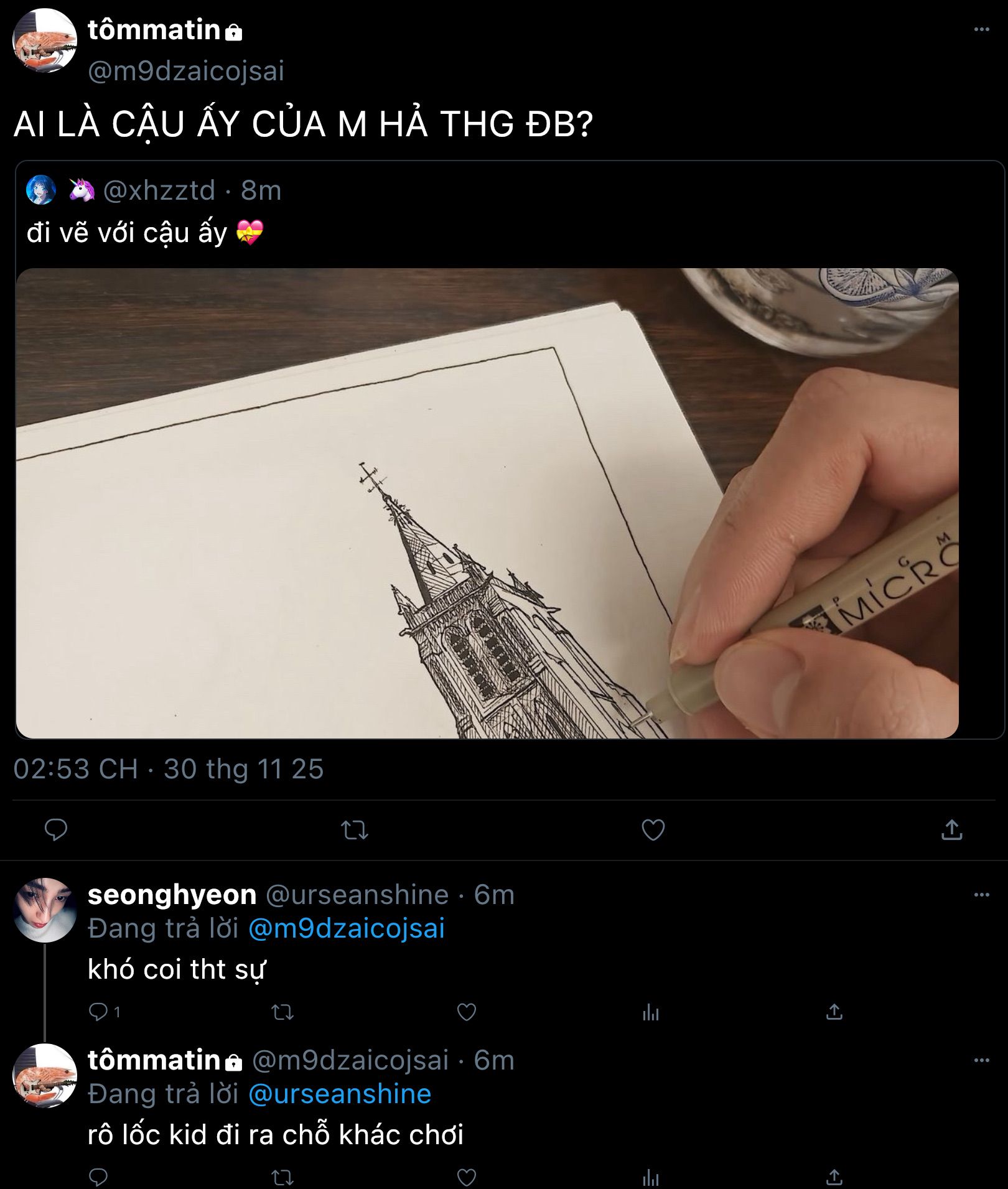Open more options for main tweet
Image resolution: width=1008 pixels, height=1189 pixels.
(x=981, y=29)
